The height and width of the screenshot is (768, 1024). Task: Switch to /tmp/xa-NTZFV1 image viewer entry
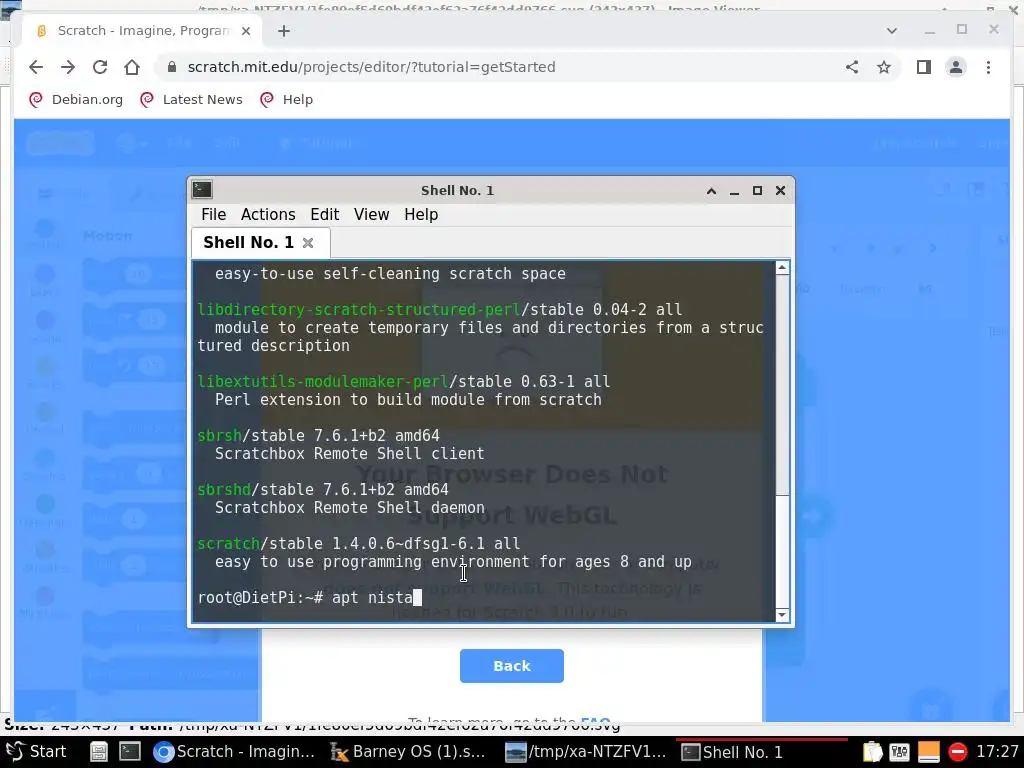[x=586, y=752]
